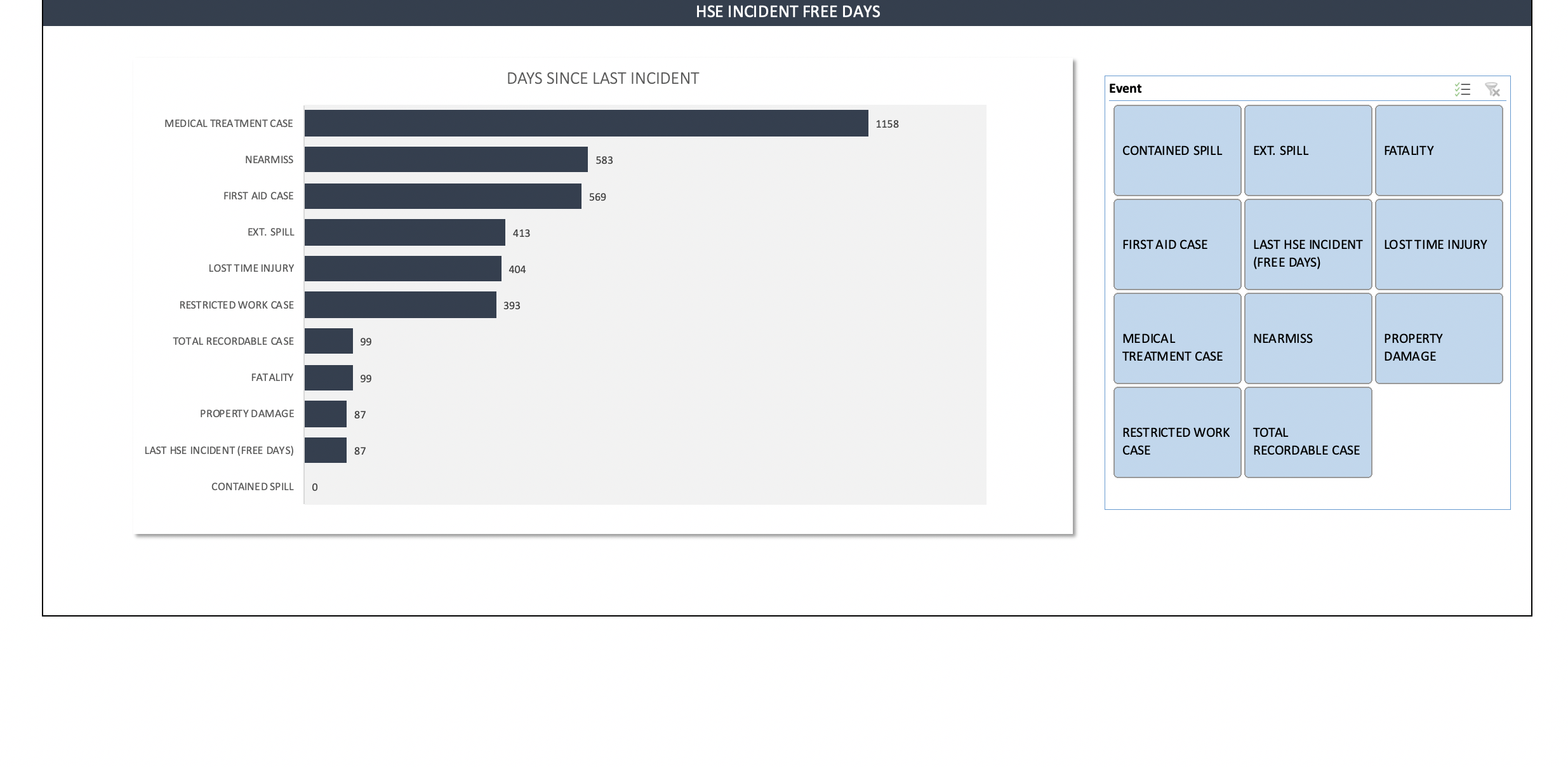This screenshot has height=767, width=1568.
Task: Choose LOST TIME INJURY slicer button
Action: point(1438,244)
